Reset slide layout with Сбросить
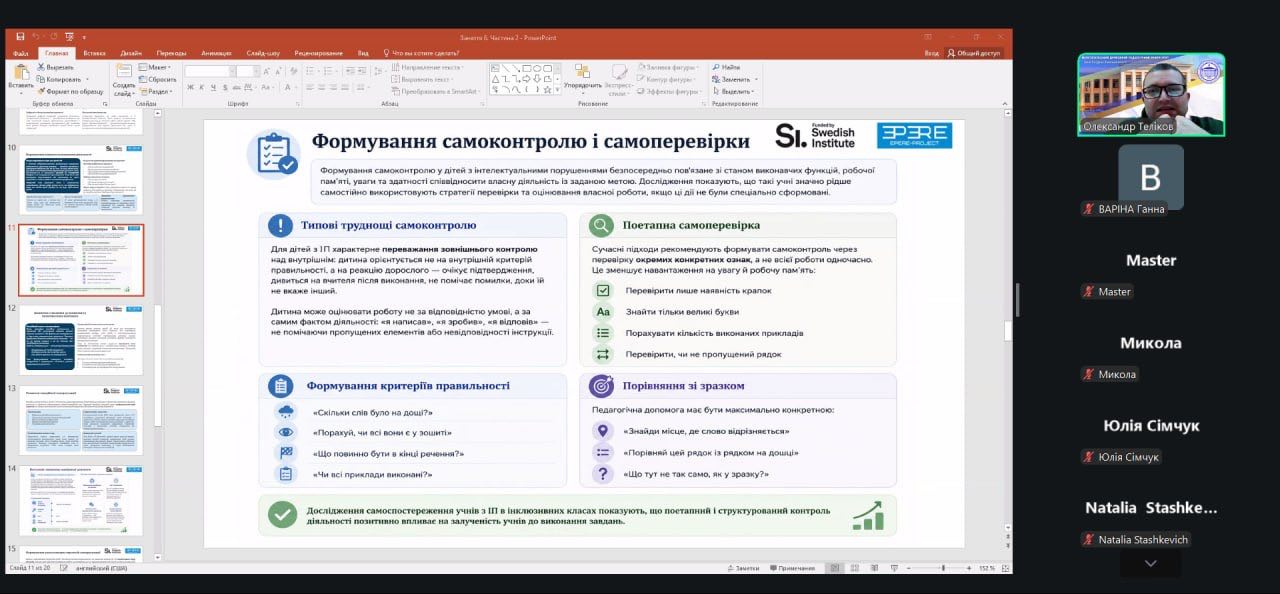The height and width of the screenshot is (594, 1280). tap(159, 79)
